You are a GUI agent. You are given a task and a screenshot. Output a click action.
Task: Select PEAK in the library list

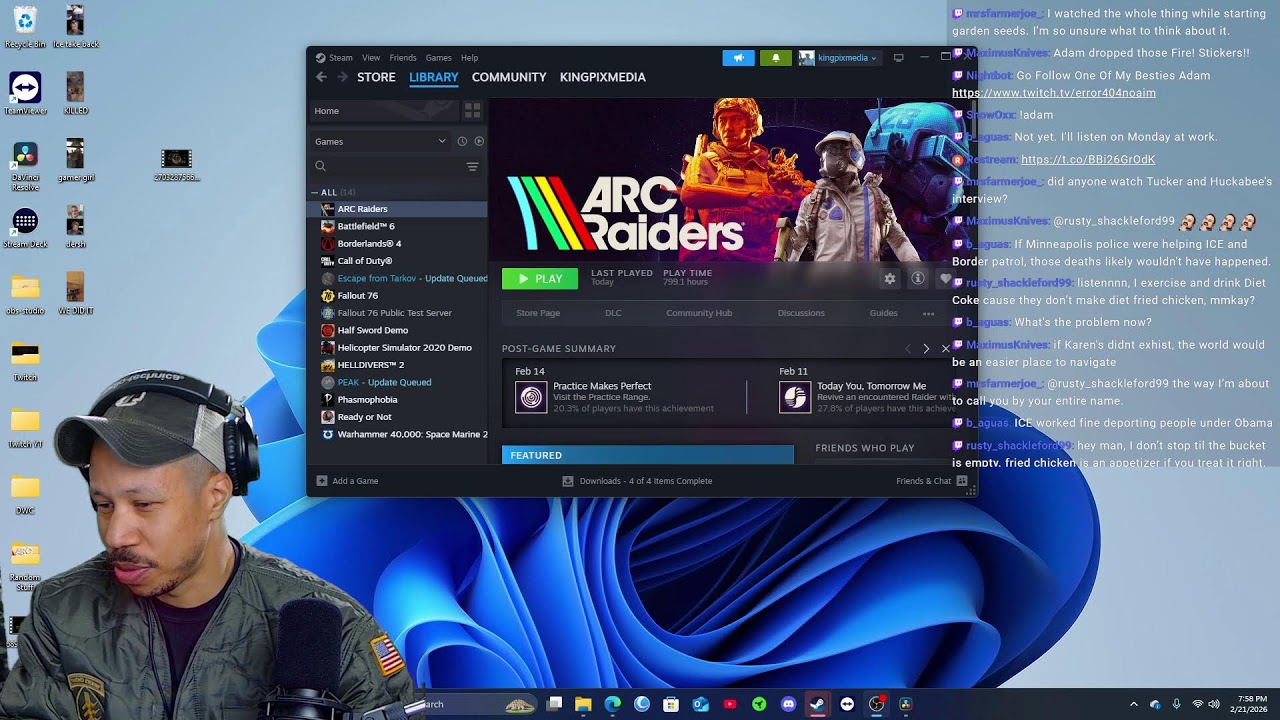pos(397,382)
